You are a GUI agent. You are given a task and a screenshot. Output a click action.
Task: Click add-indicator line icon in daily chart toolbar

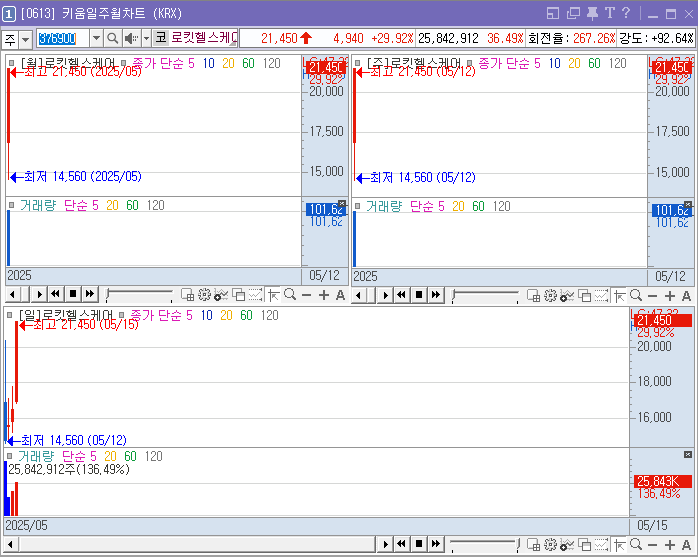(567, 545)
